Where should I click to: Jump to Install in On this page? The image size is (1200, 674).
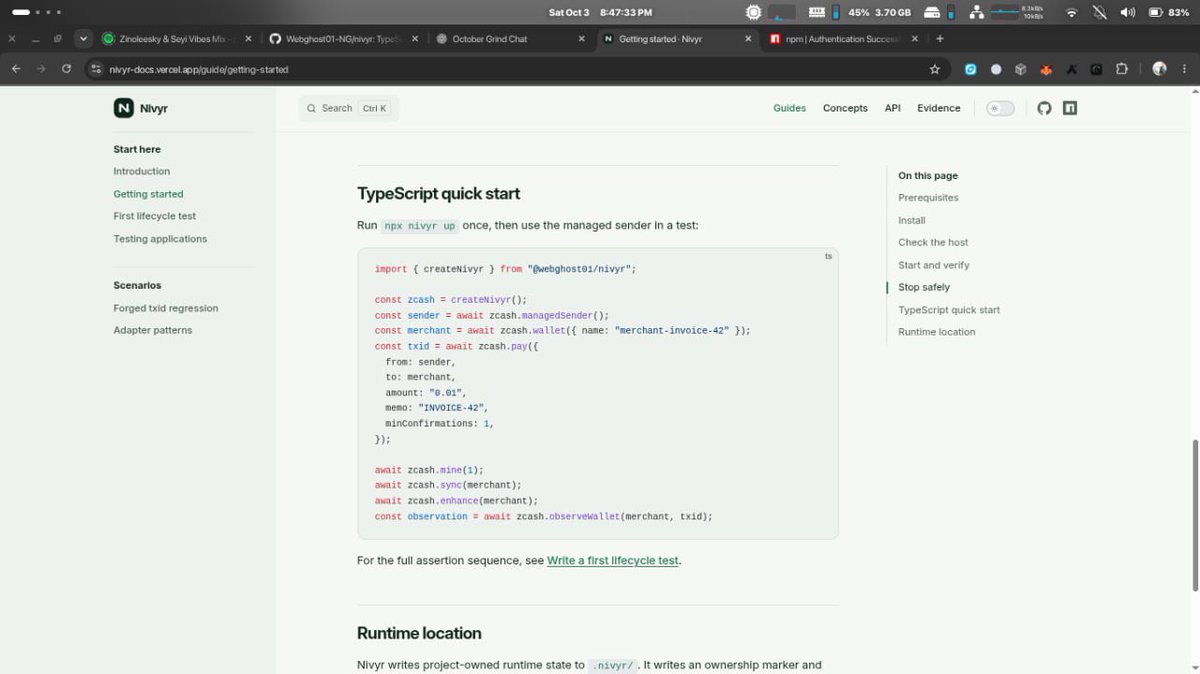click(x=912, y=220)
